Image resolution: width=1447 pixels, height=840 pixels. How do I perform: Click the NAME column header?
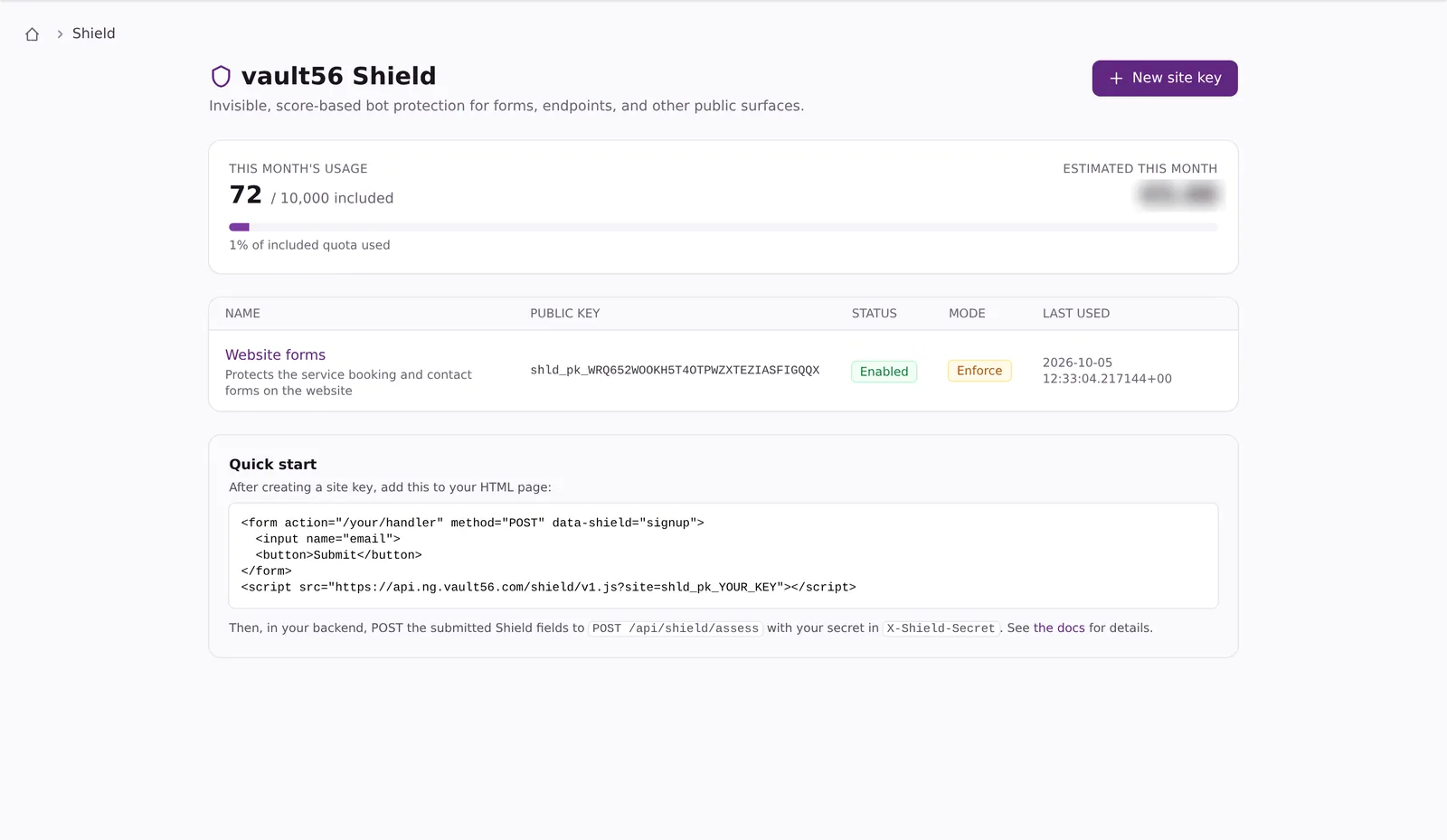242,313
